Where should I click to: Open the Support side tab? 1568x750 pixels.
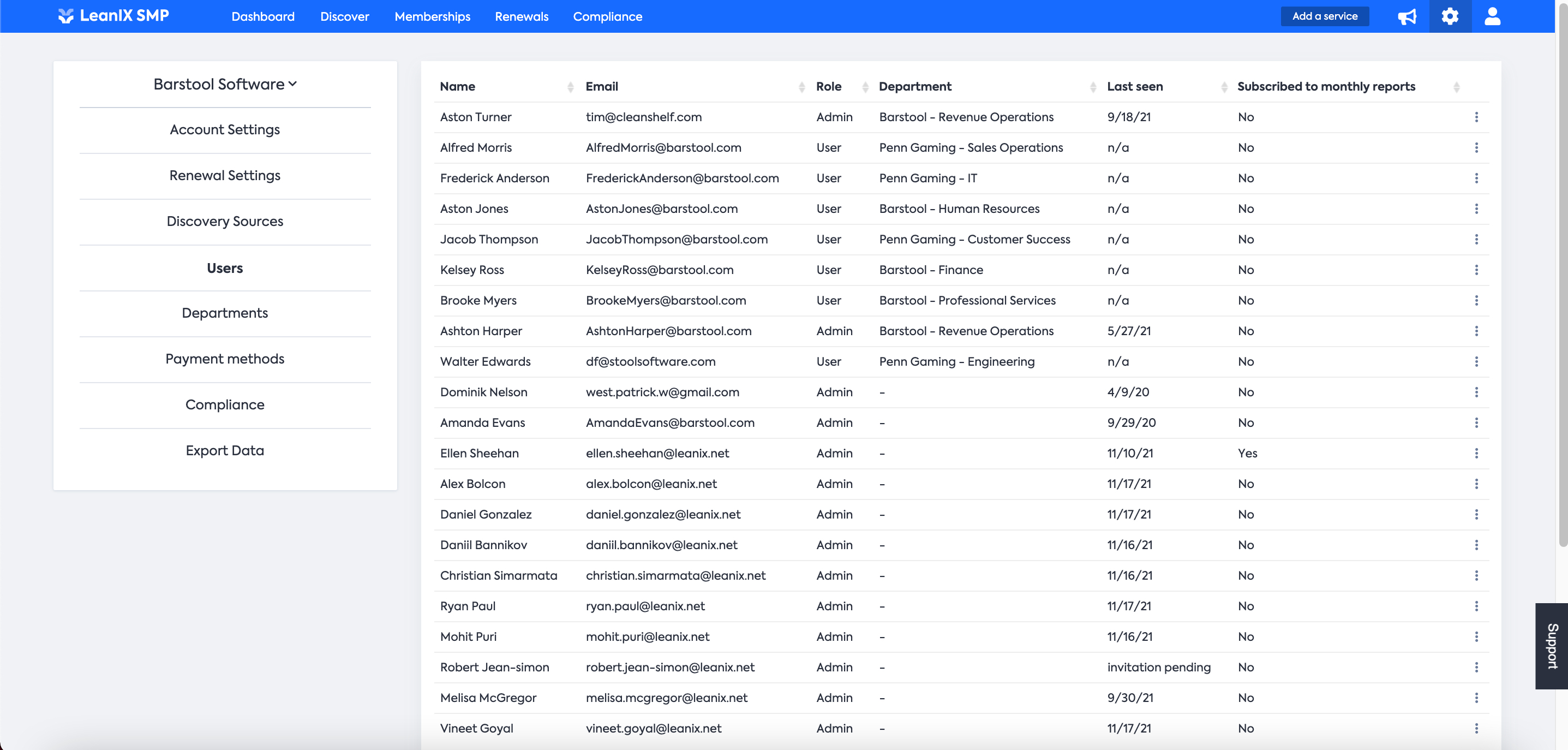(x=1552, y=646)
